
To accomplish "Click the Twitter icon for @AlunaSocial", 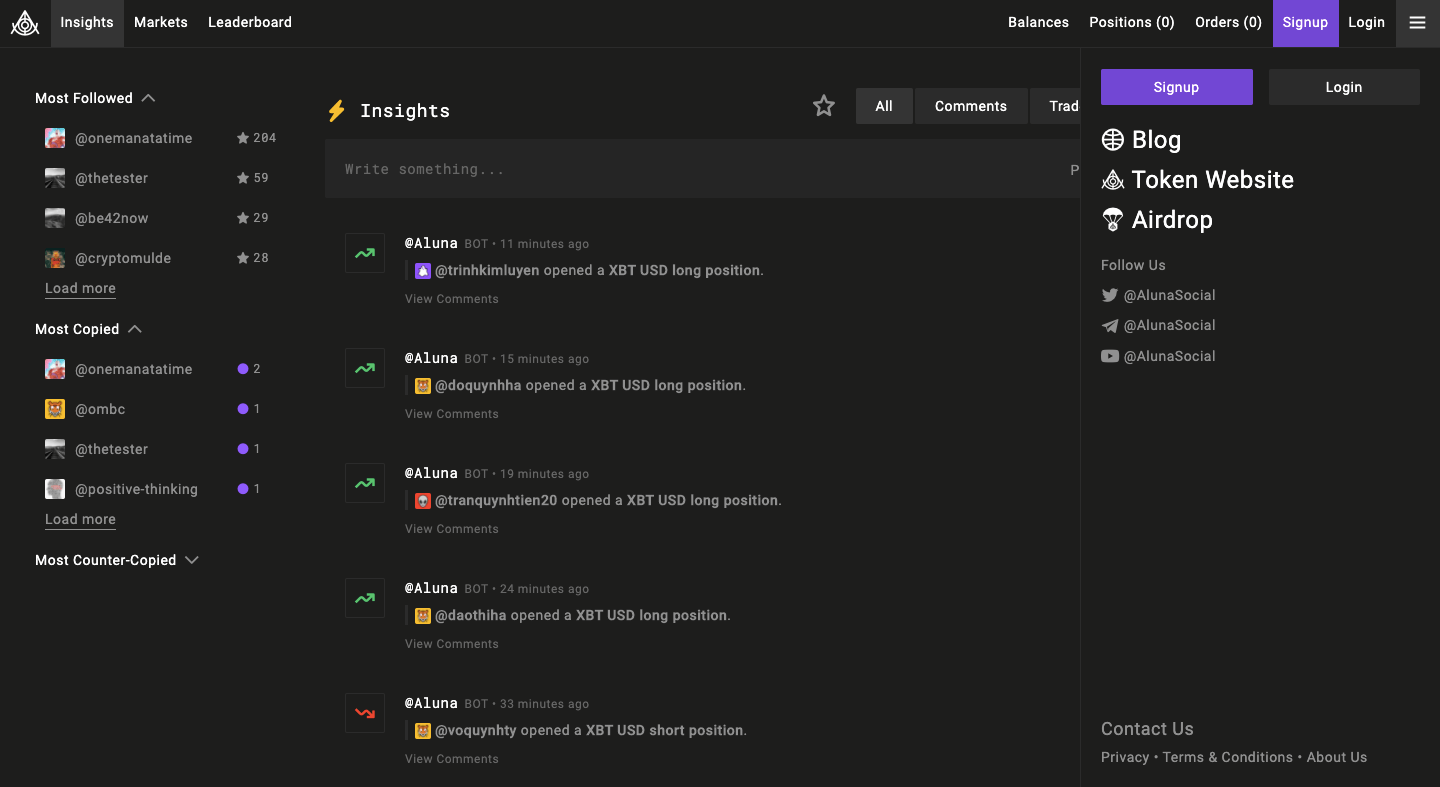I will click(x=1110, y=295).
